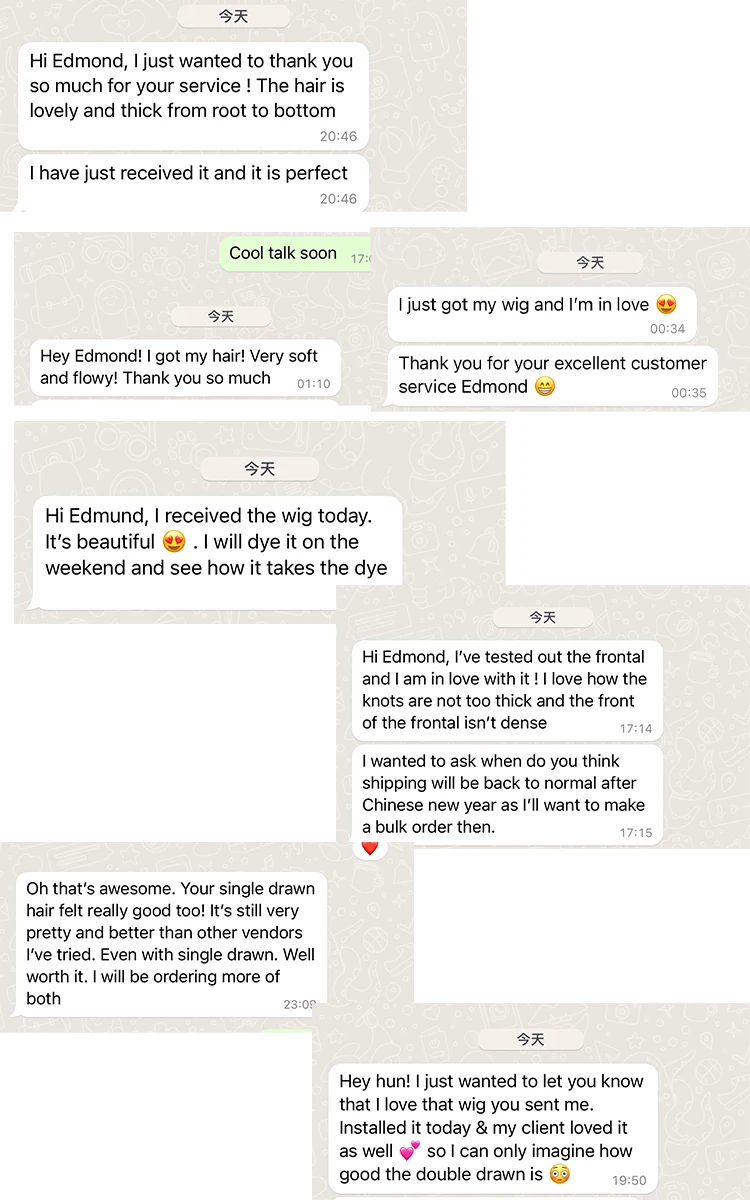Image resolution: width=750 pixels, height=1200 pixels.
Task: Click the 今天 date label above "Hey hun!" message
Action: tap(530, 1040)
